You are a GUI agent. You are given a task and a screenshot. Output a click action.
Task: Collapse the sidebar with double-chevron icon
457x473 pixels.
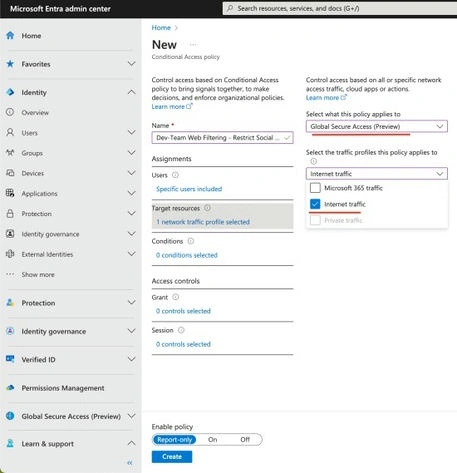pyautogui.click(x=130, y=463)
